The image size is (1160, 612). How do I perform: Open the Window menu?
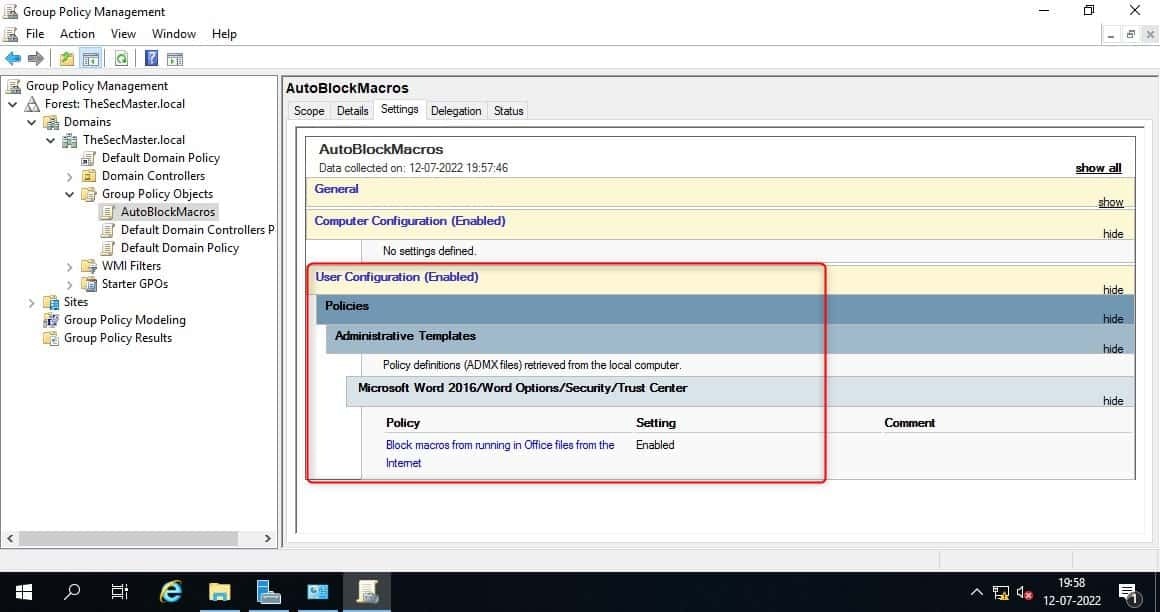coord(174,34)
